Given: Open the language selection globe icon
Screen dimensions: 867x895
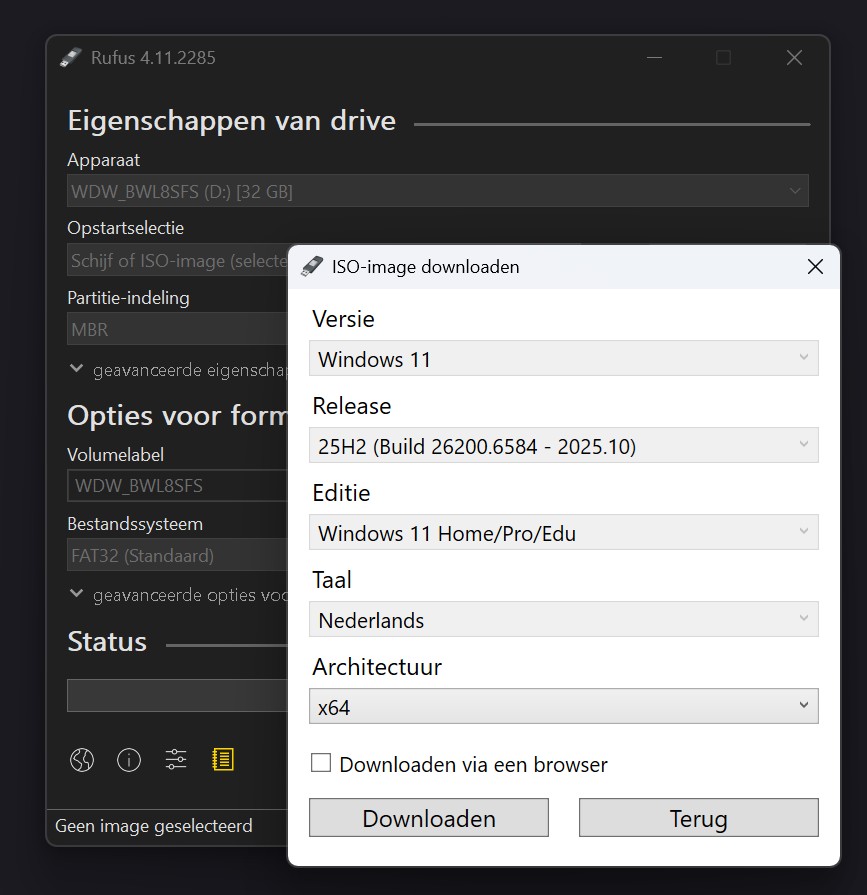Looking at the screenshot, I should click(82, 760).
